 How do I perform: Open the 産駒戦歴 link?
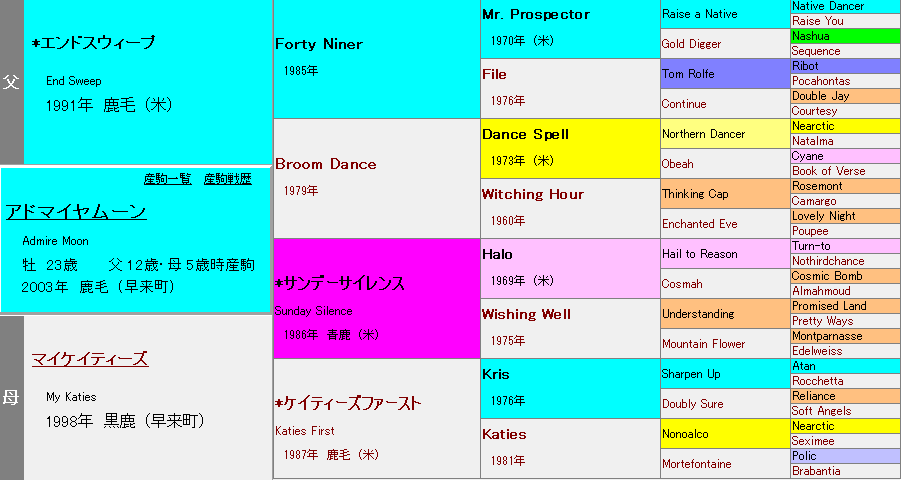click(227, 179)
